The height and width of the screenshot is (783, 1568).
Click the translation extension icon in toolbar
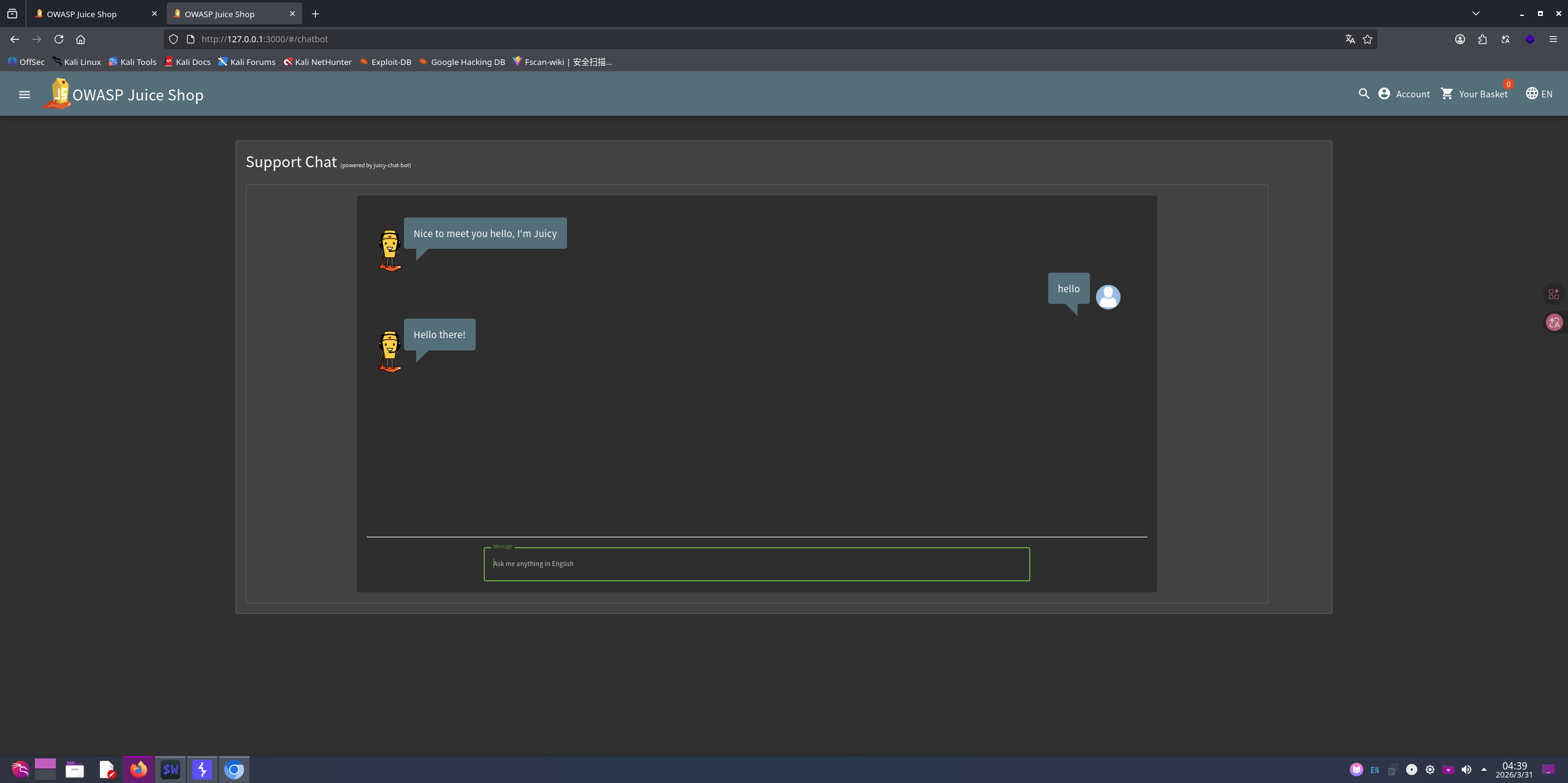pyautogui.click(x=1505, y=39)
